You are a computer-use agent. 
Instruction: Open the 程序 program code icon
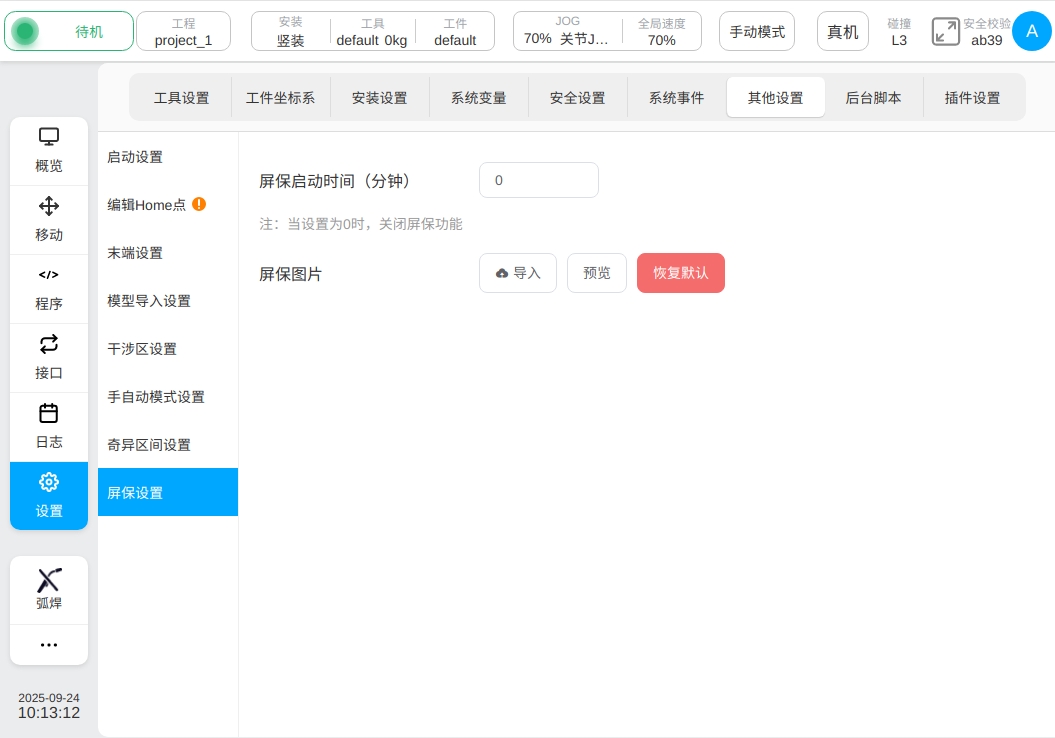48,275
